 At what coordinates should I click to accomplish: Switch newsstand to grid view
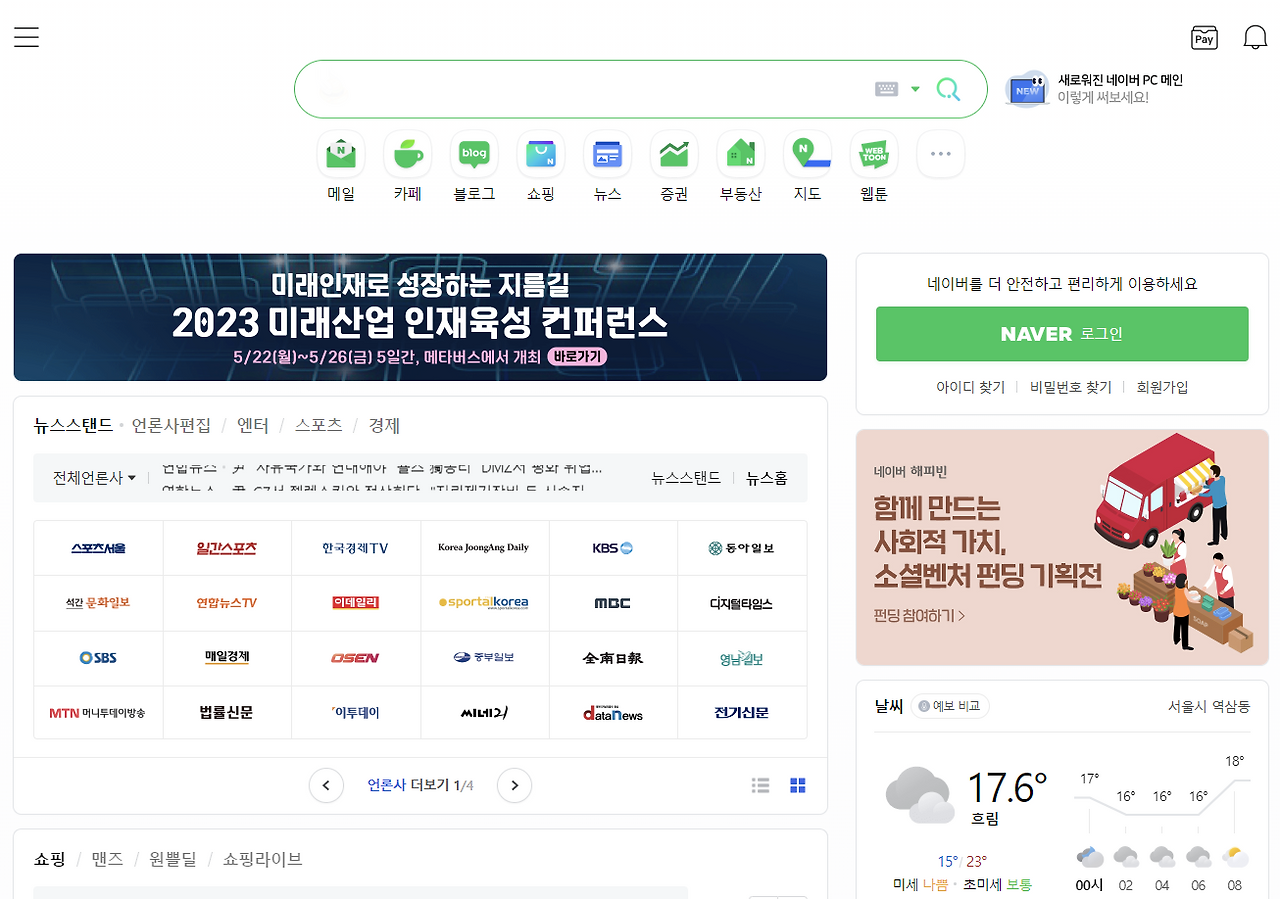798,786
